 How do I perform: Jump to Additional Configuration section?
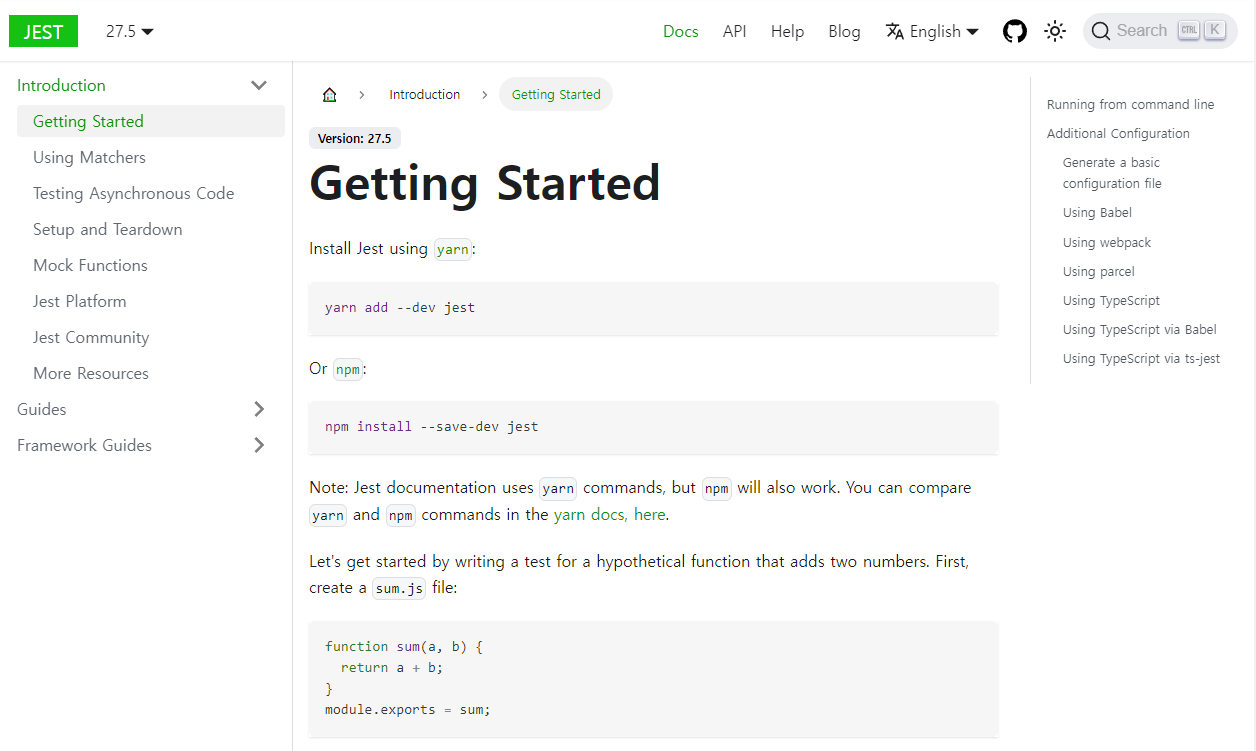(1118, 133)
